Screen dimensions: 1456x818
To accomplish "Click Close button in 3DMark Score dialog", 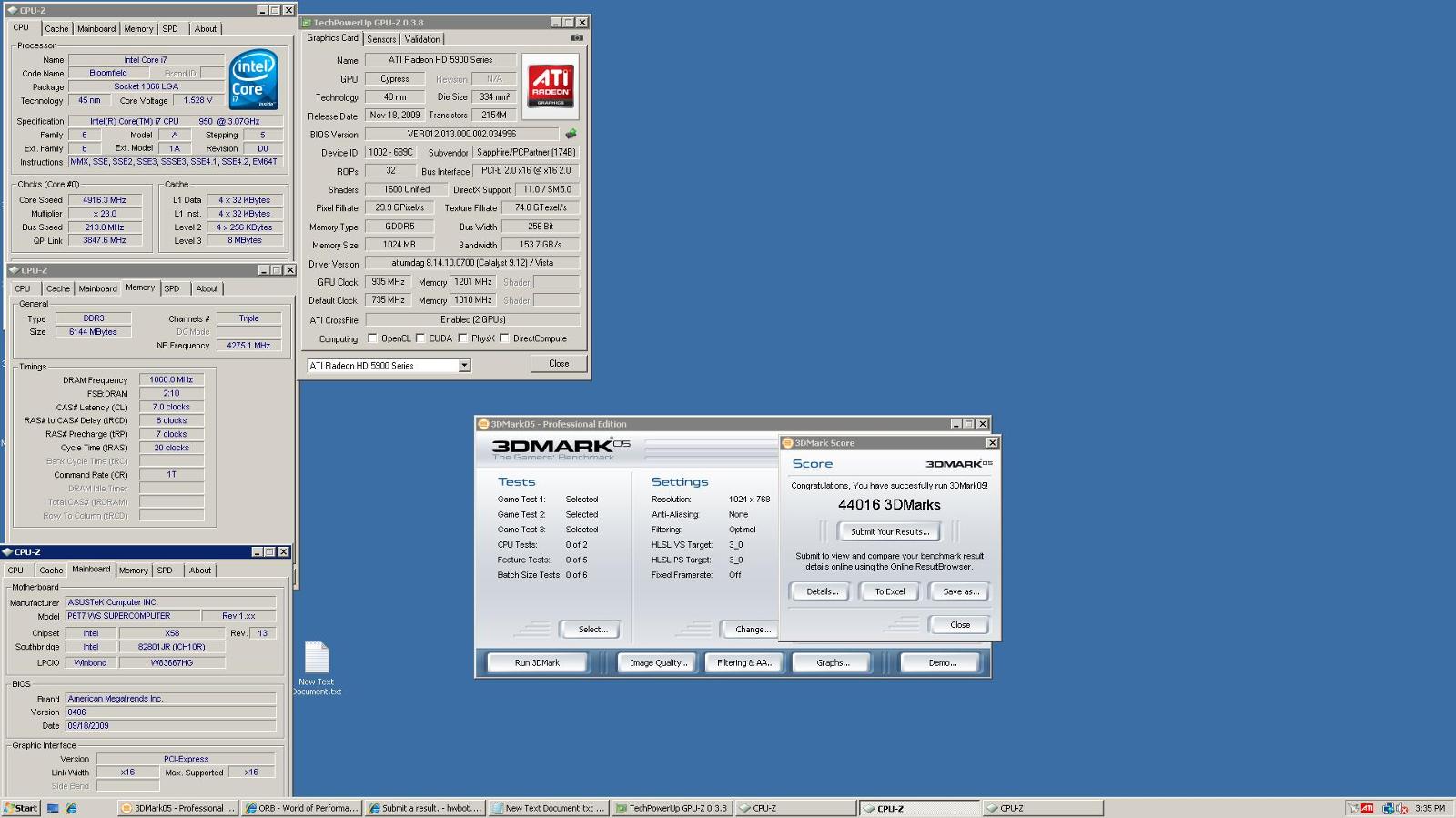I will 960,625.
